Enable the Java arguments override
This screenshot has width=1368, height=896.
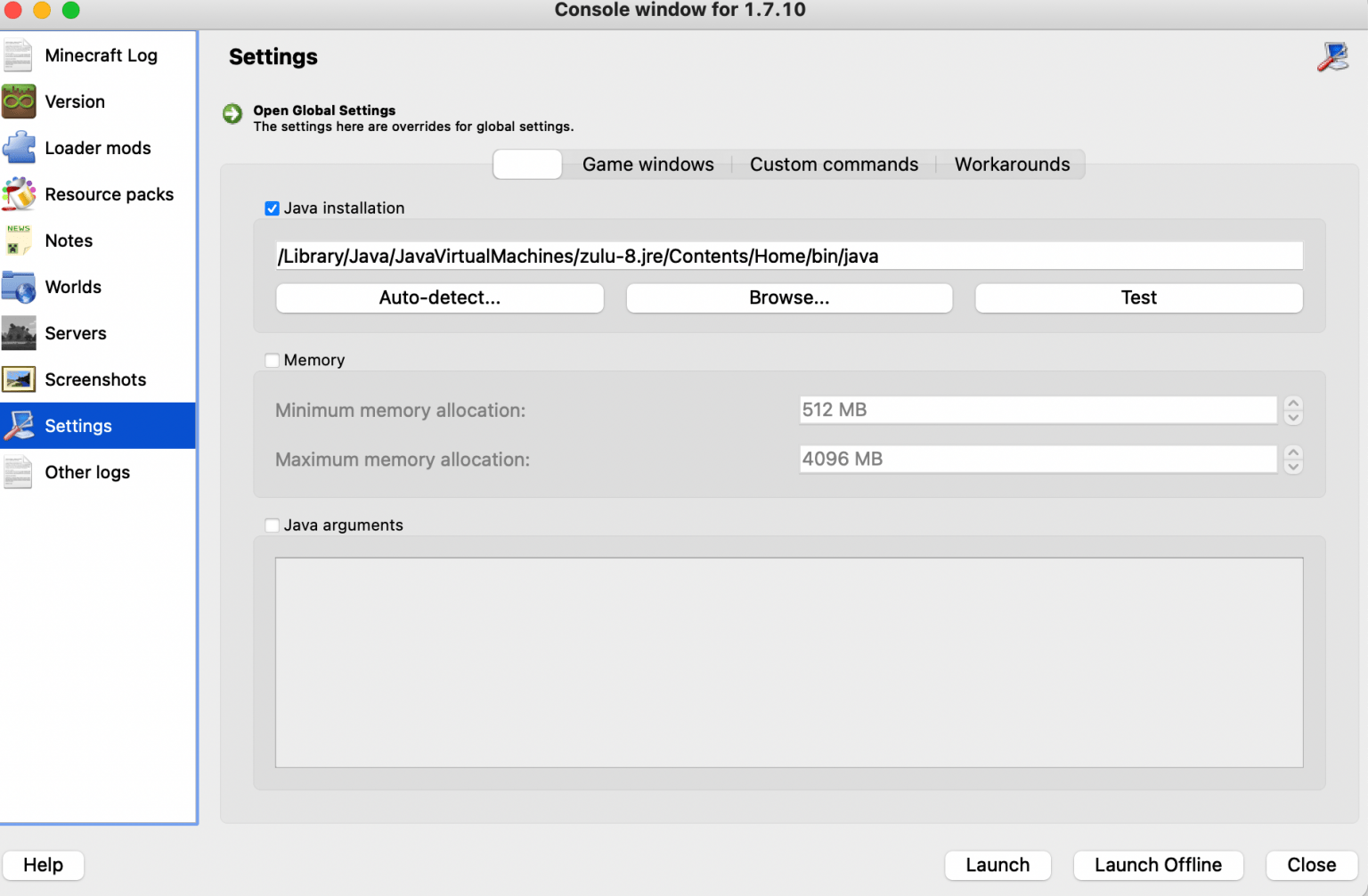tap(273, 525)
